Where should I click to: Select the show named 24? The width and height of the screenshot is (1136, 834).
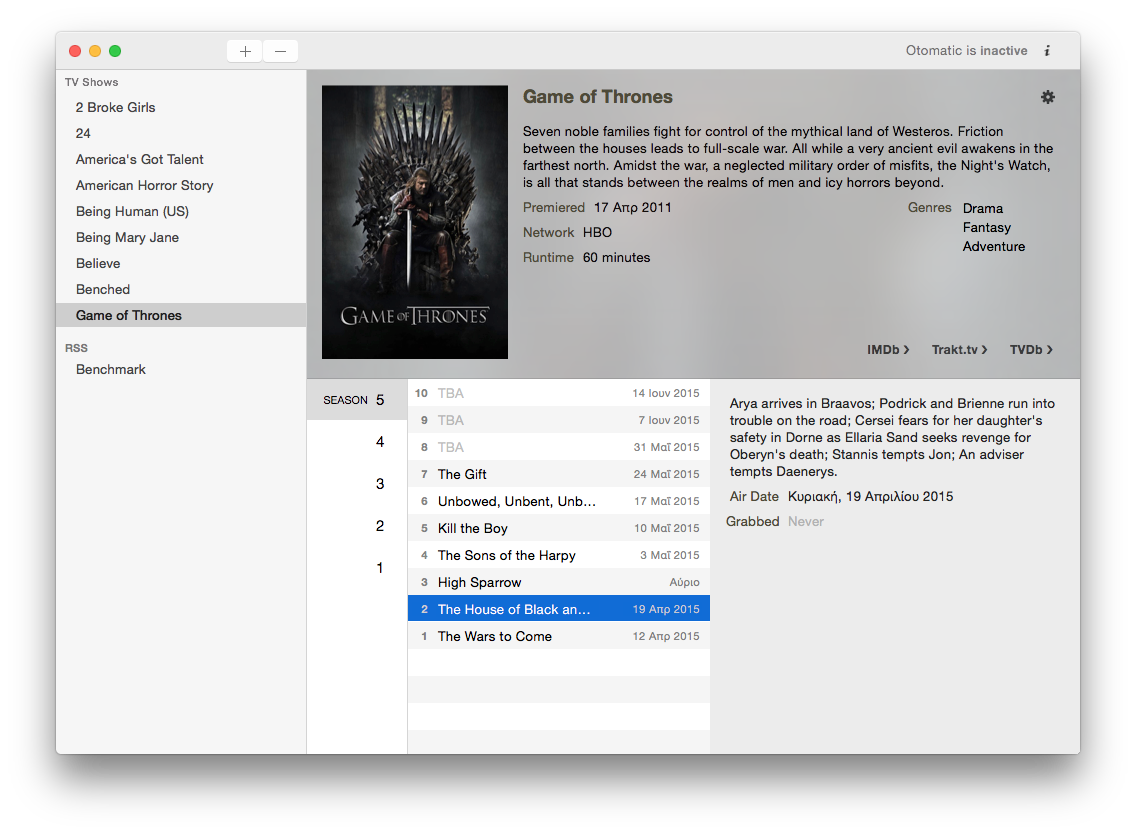[x=181, y=133]
